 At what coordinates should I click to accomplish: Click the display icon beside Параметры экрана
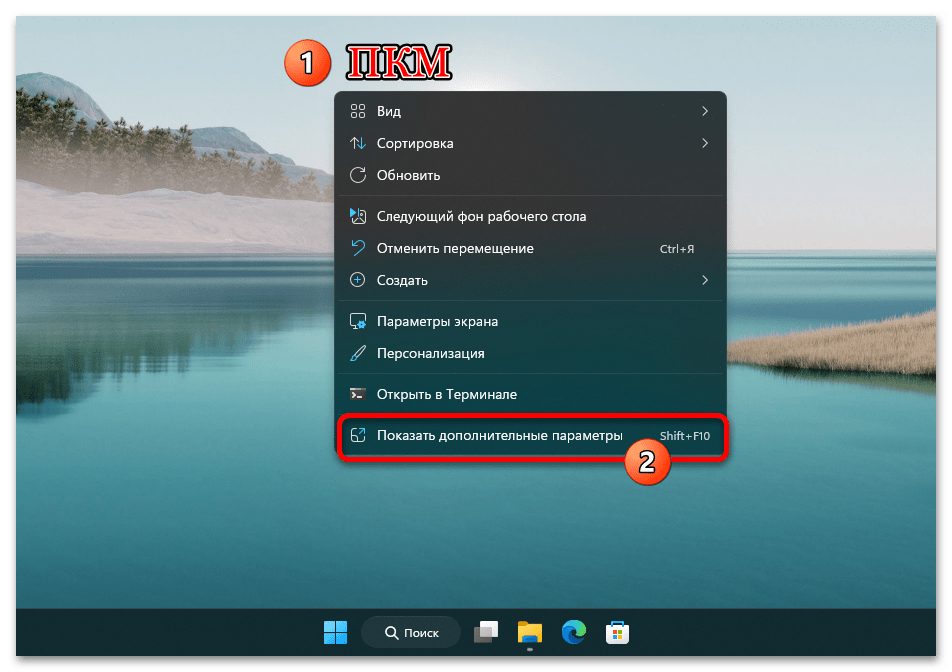pyautogui.click(x=357, y=321)
